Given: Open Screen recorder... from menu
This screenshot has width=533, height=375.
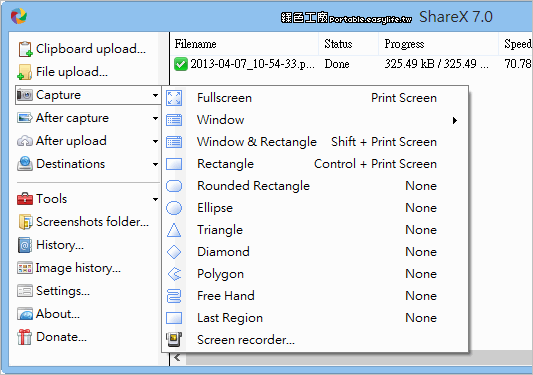Looking at the screenshot, I should point(315,340).
